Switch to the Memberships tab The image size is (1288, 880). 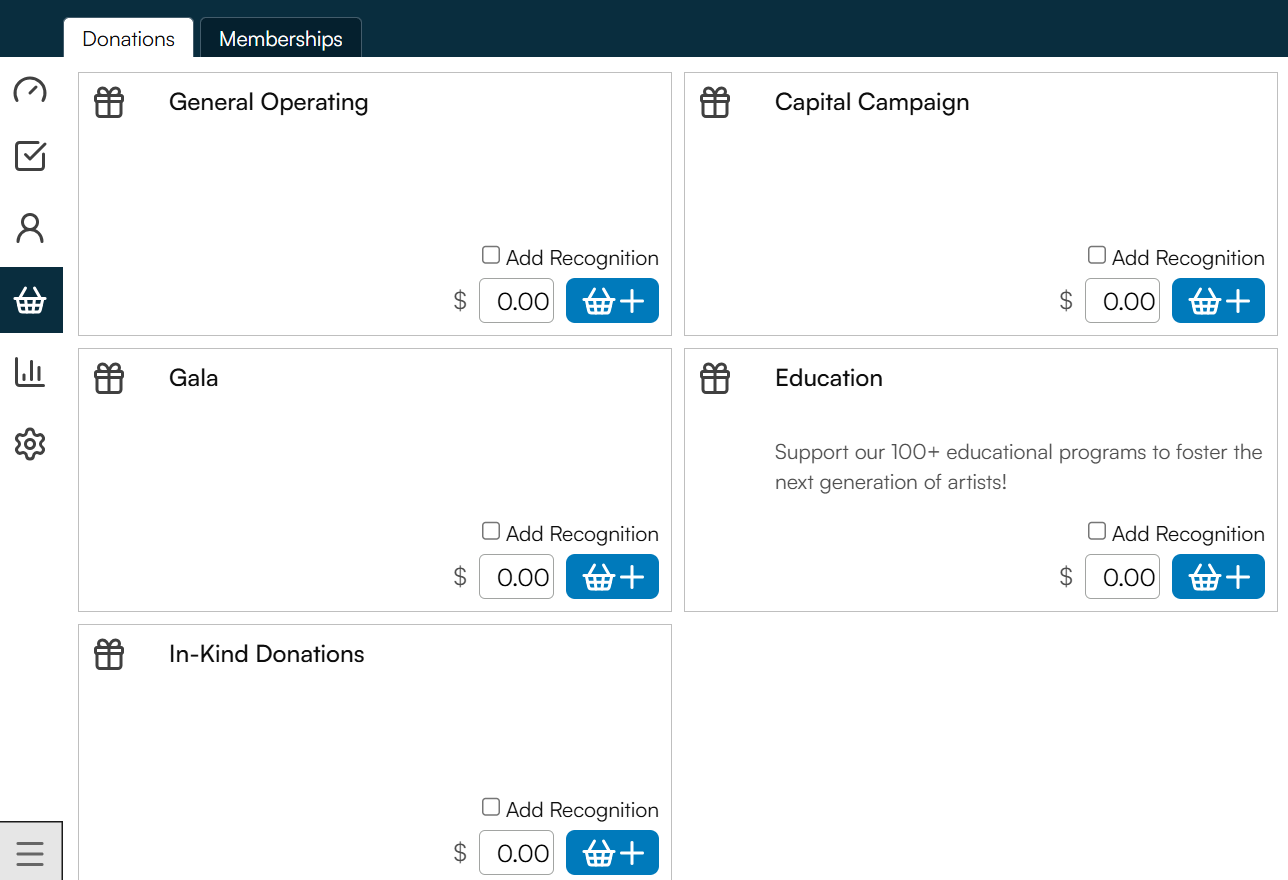coord(281,38)
